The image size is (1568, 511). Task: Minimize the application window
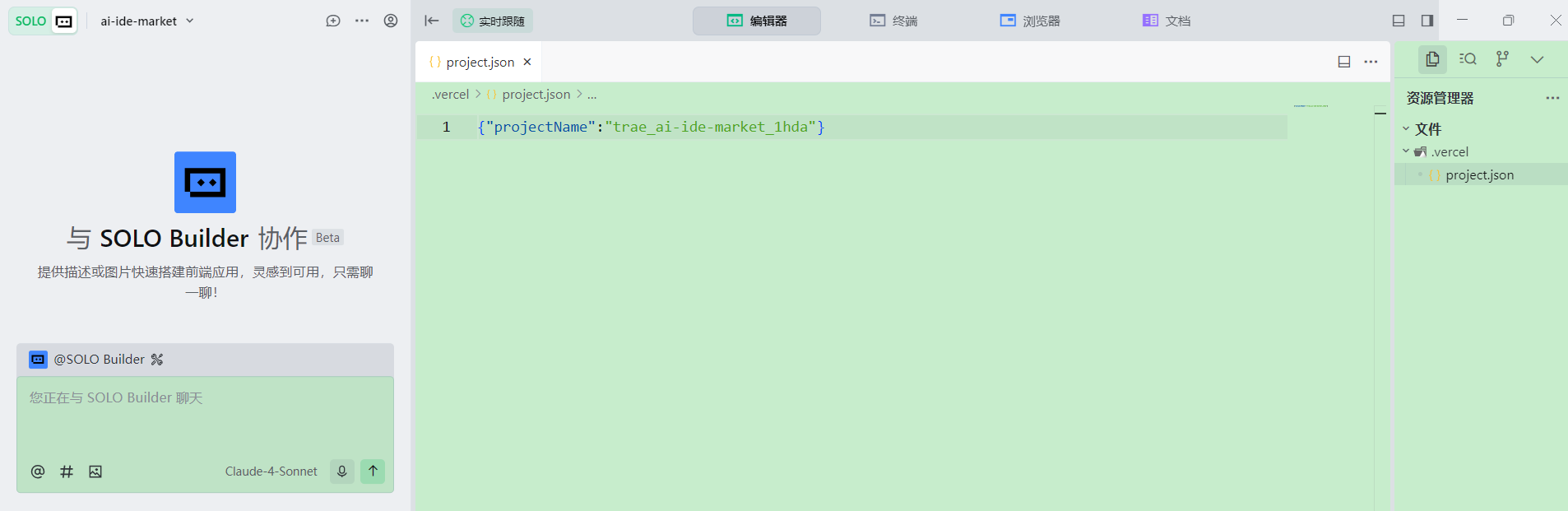click(1462, 21)
